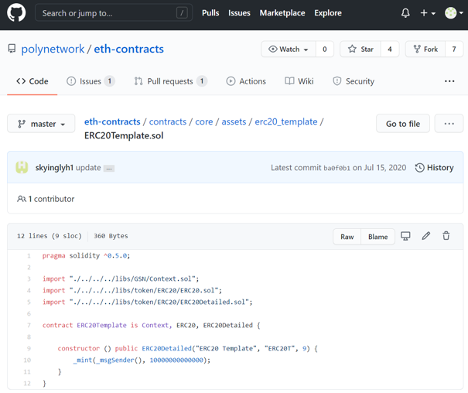
Task: Switch to the Pull requests tab
Action: [171, 81]
